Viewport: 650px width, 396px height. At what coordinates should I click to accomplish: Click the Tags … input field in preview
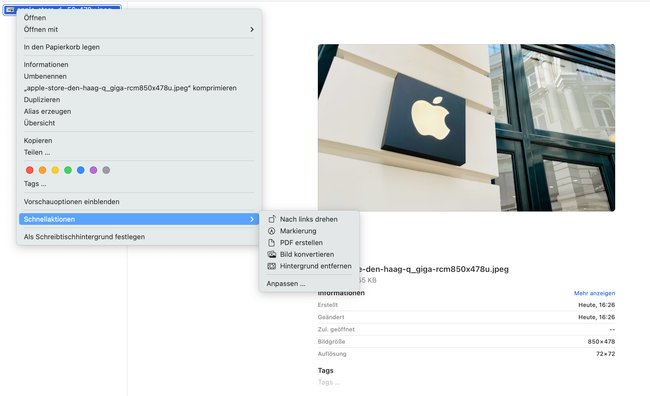[x=466, y=382]
